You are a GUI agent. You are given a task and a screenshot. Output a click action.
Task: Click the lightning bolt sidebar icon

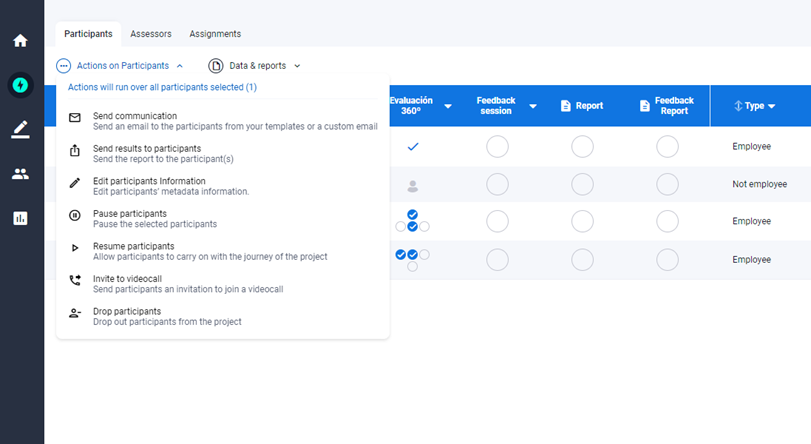pos(20,85)
